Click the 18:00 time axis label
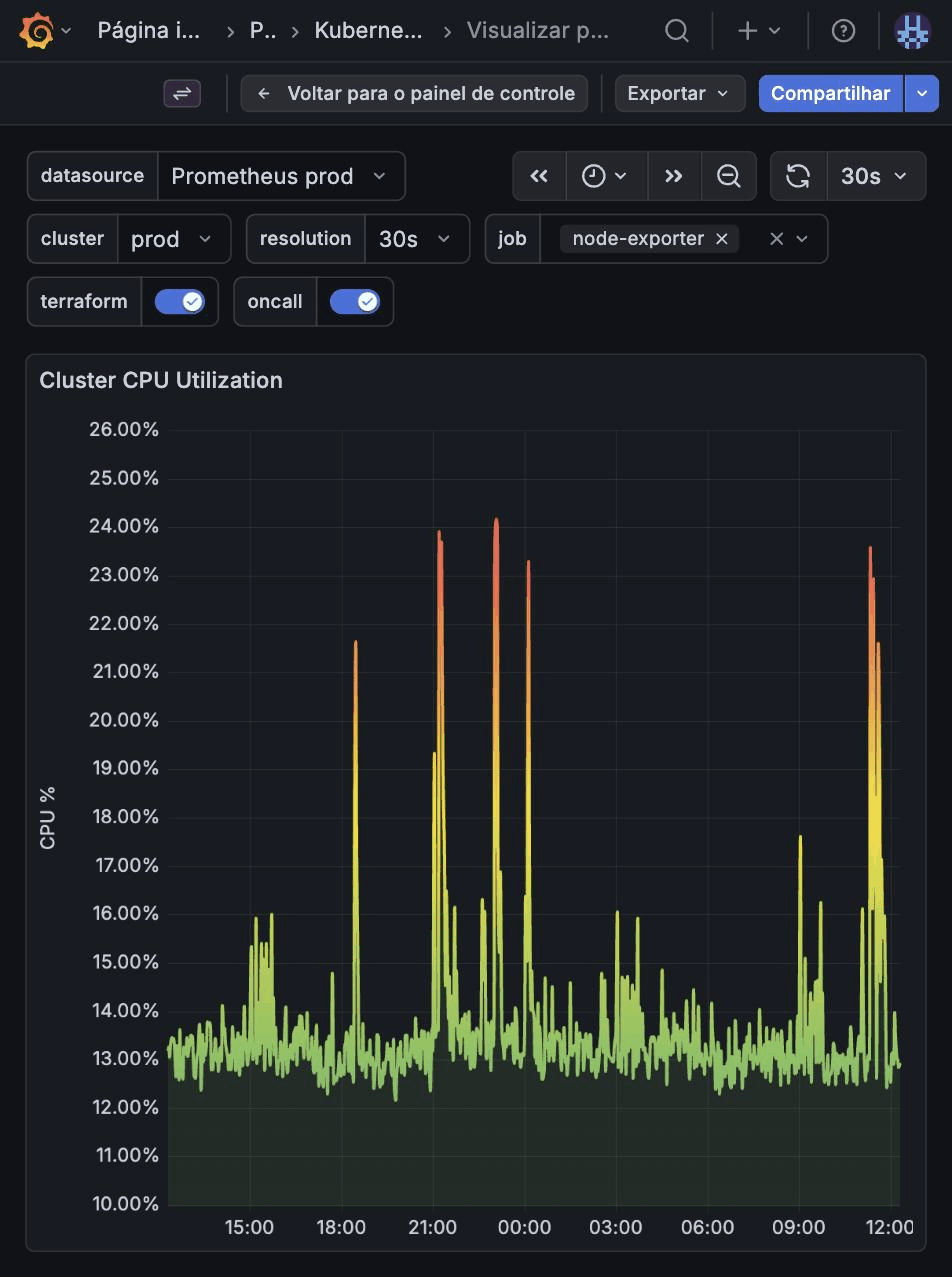This screenshot has height=1277, width=952. pyautogui.click(x=341, y=1227)
